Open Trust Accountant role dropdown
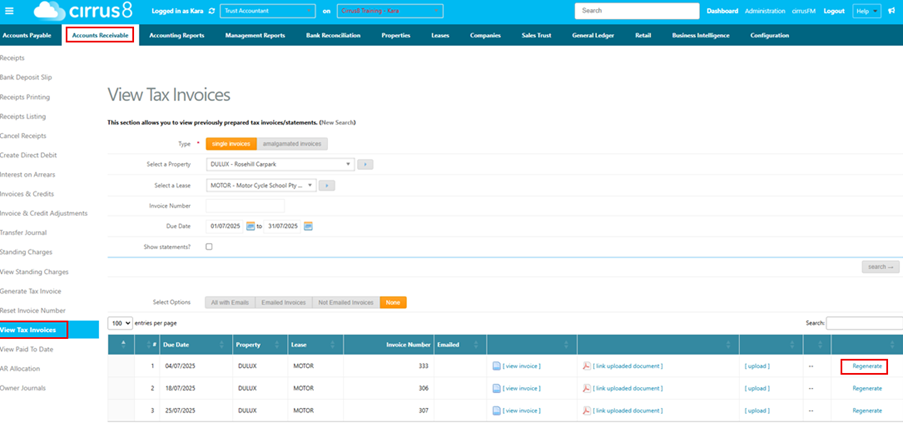 [268, 11]
